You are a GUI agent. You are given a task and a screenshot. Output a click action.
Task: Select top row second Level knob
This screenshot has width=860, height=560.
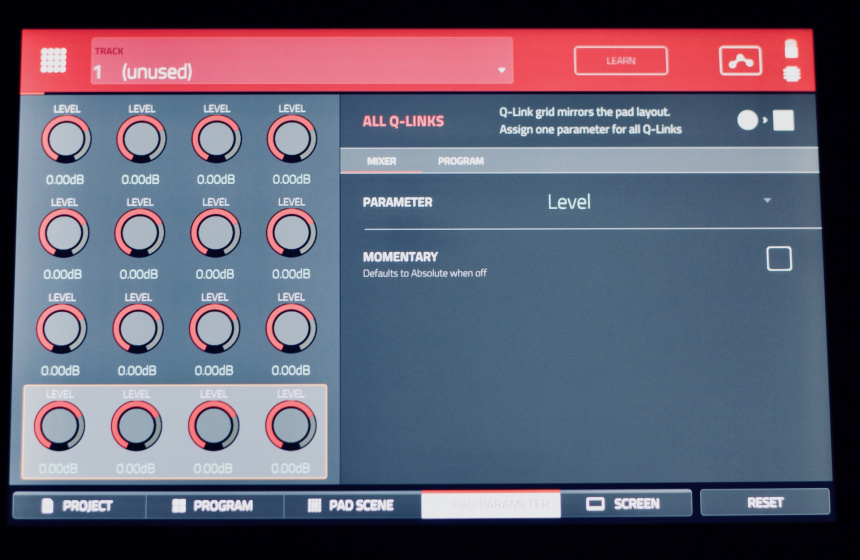point(141,139)
